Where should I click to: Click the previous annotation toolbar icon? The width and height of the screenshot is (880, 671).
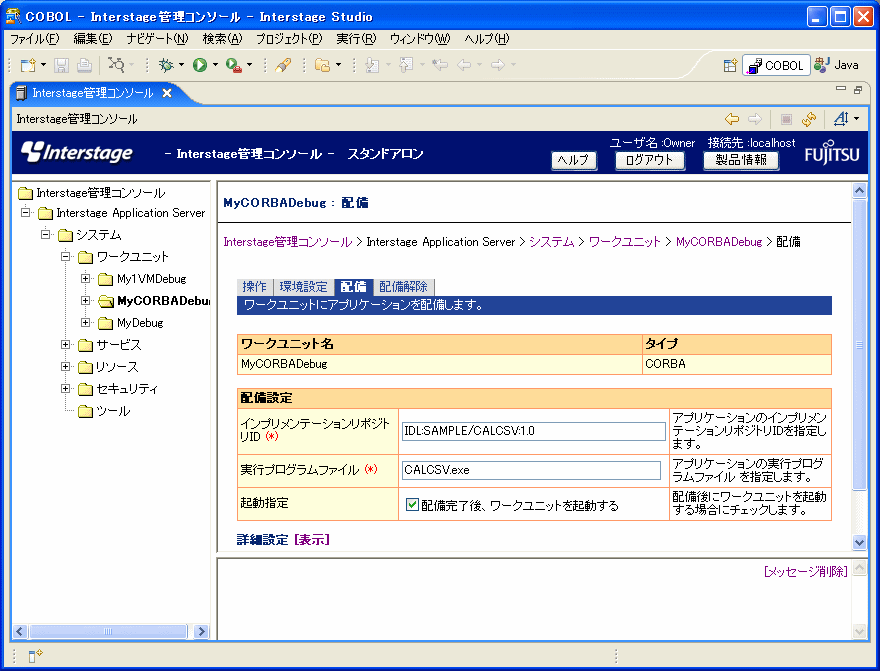click(406, 65)
